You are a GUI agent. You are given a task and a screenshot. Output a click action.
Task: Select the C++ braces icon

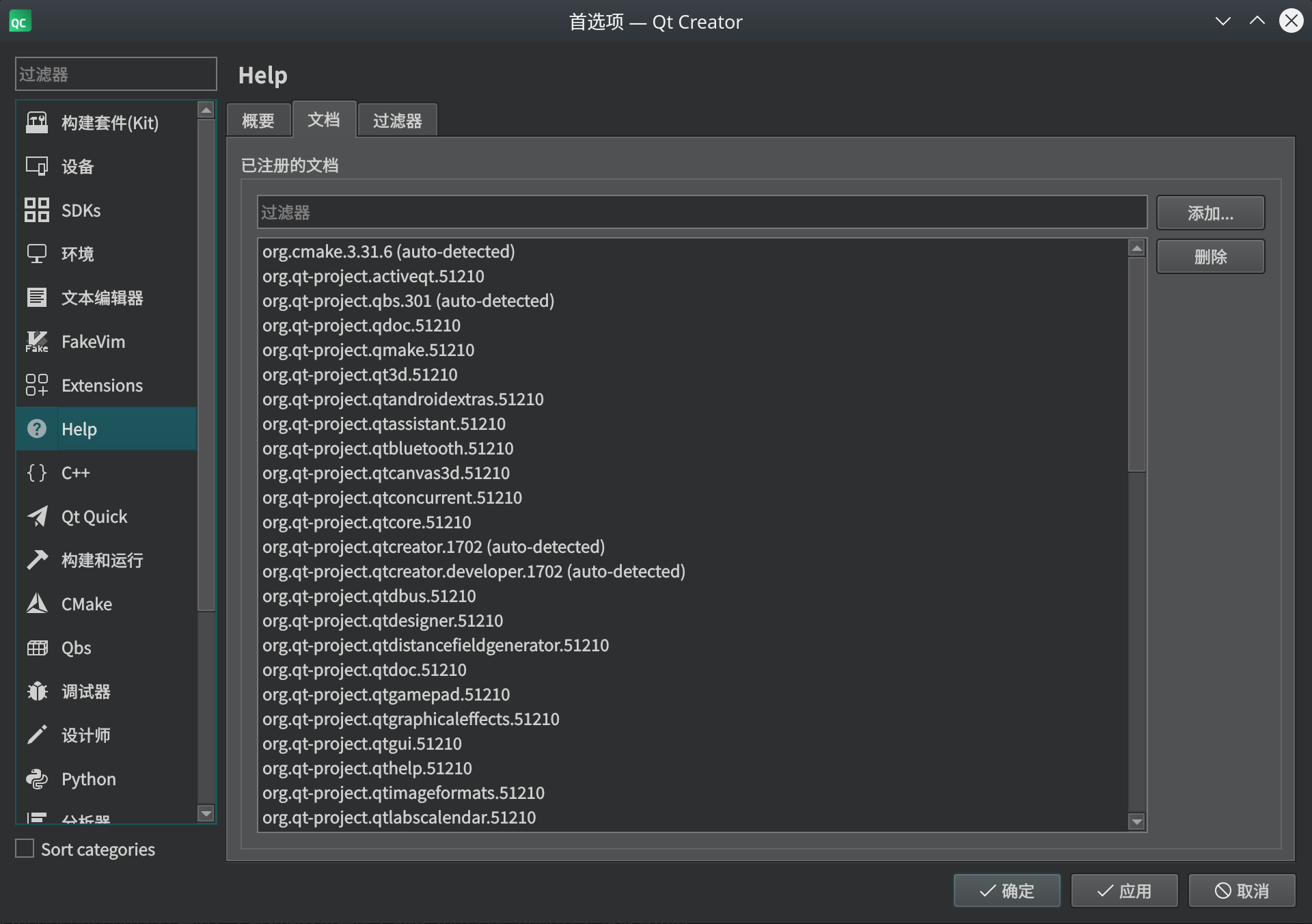[37, 473]
